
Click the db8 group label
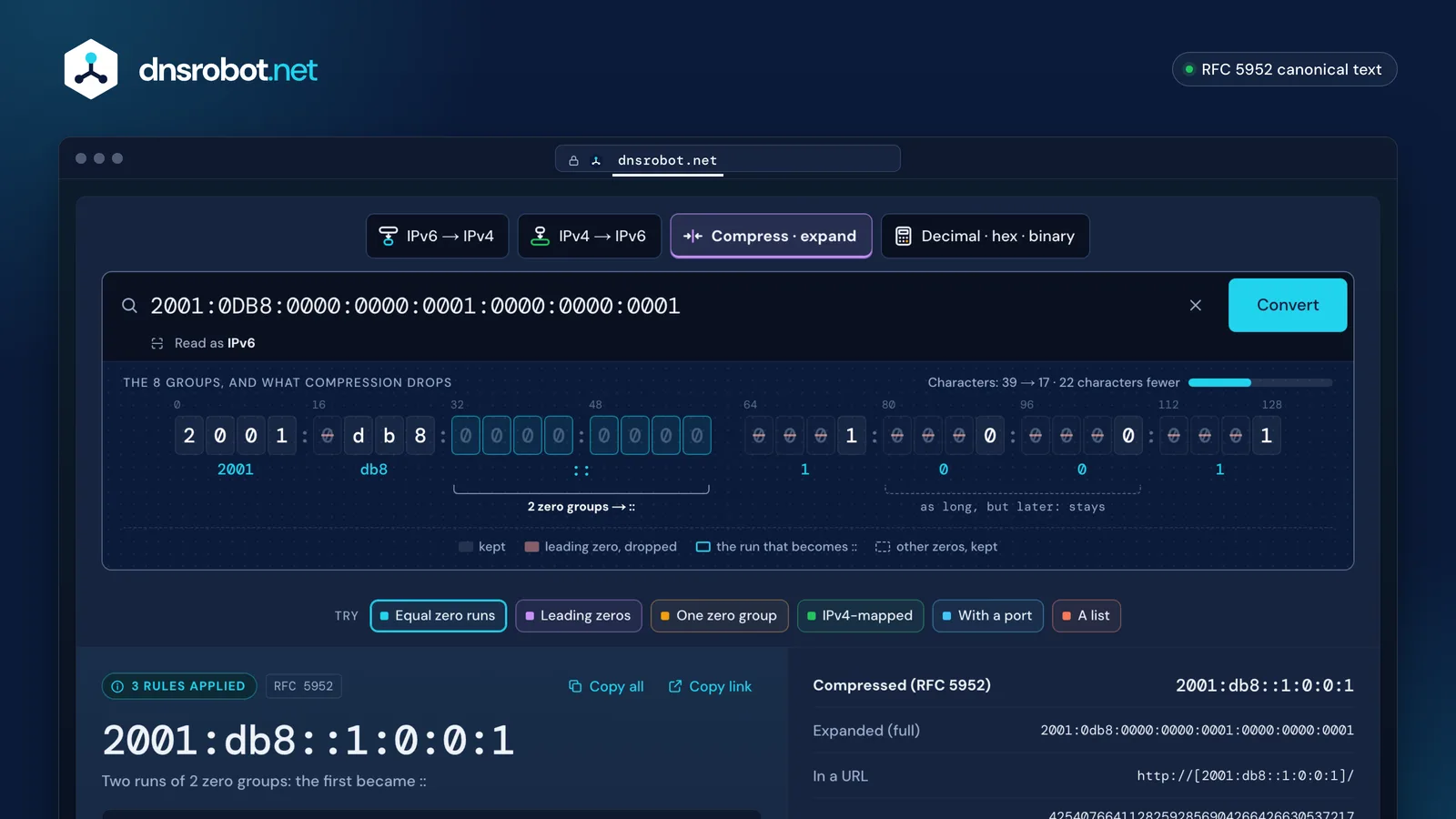374,470
